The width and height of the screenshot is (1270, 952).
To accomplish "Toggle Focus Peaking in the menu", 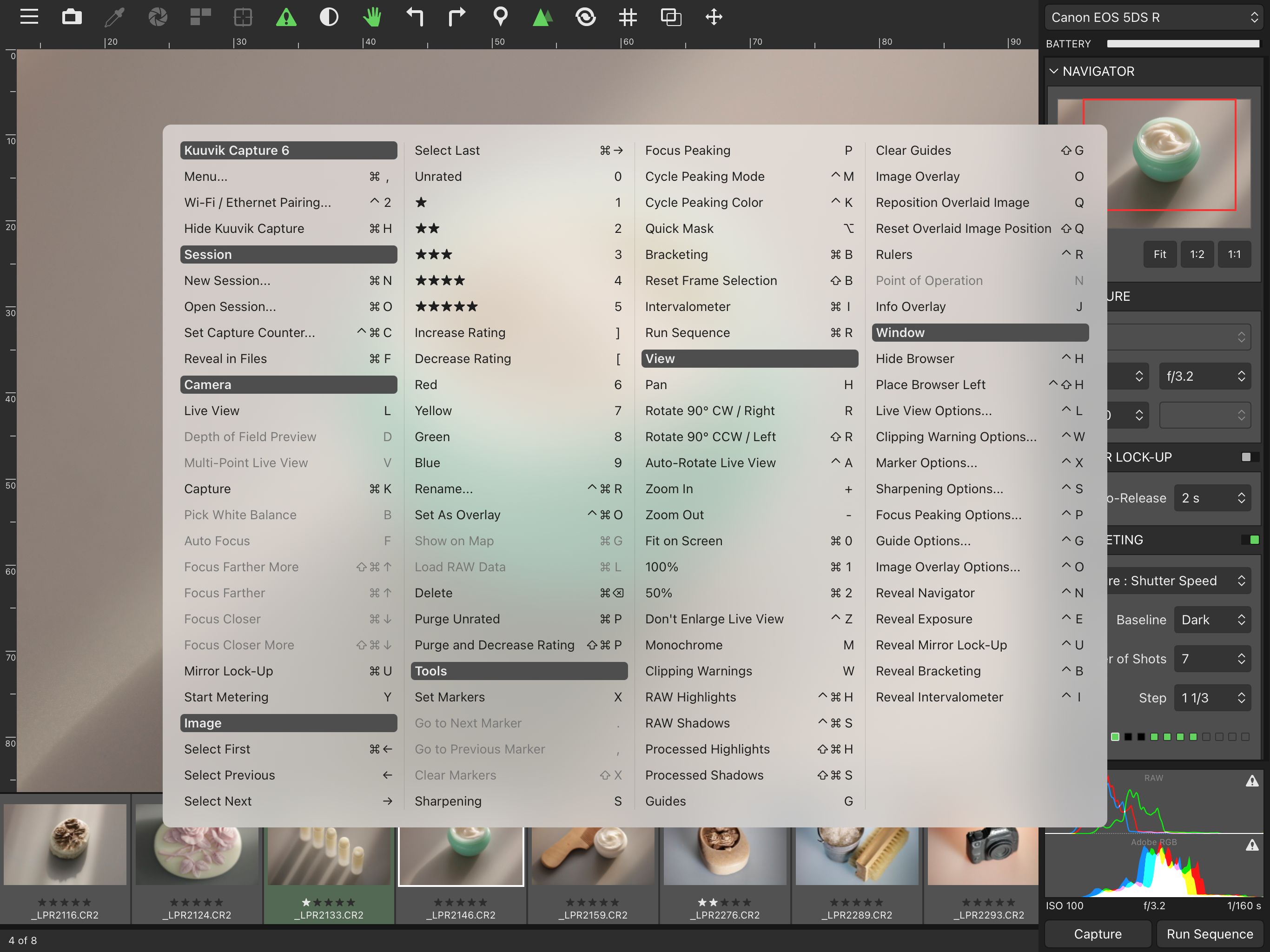I will [749, 151].
